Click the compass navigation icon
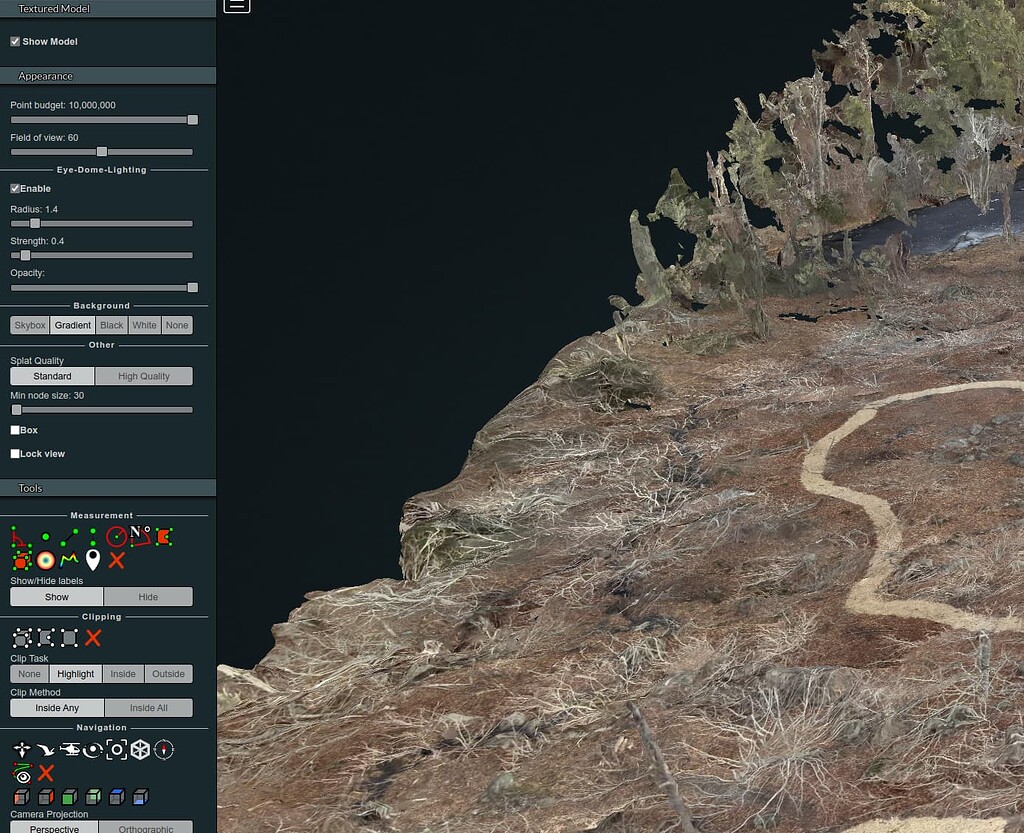The height and width of the screenshot is (833, 1024). coord(164,750)
